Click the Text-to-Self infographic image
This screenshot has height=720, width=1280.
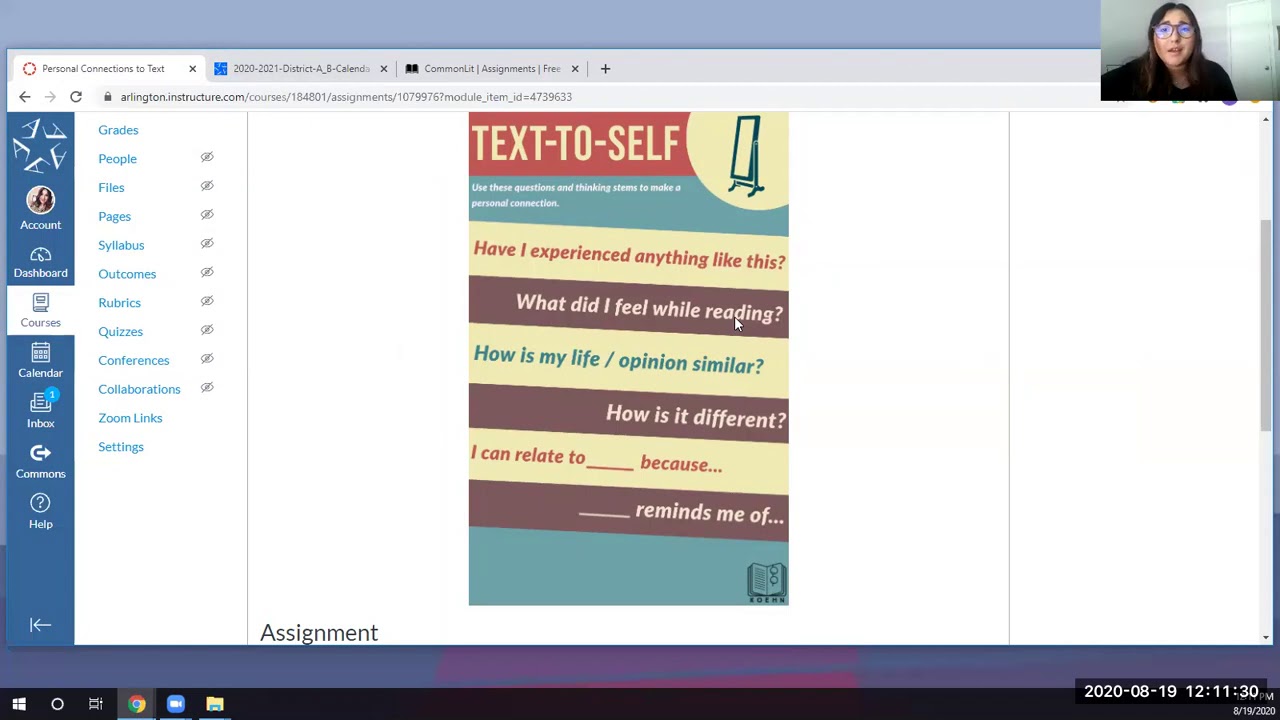[x=628, y=359]
